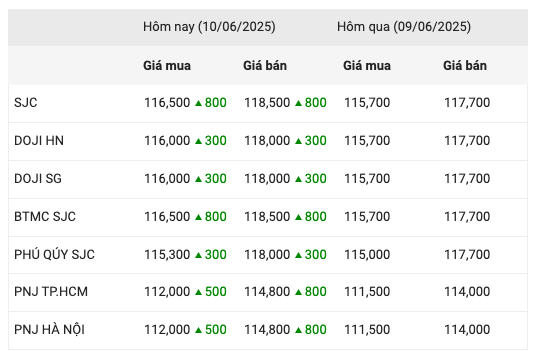The image size is (534, 361).
Task: Click the Giá bán subheader under Hôm qua
Action: 465,65
